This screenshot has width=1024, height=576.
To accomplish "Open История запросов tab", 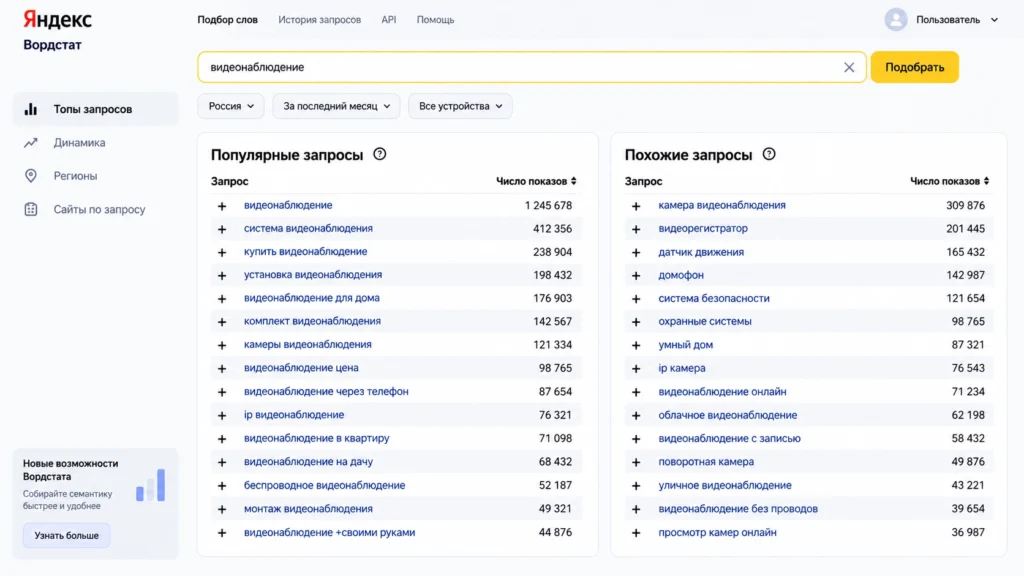I will (319, 20).
